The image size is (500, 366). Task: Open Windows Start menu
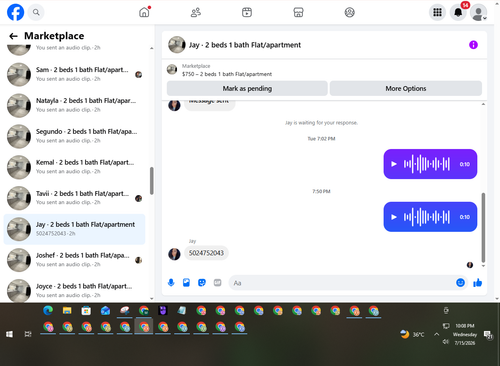pyautogui.click(x=9, y=334)
